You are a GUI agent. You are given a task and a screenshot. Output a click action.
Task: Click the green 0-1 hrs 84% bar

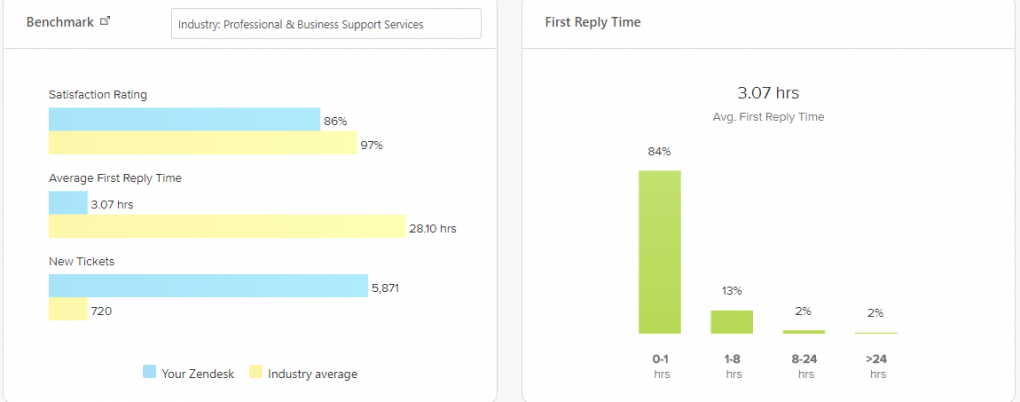[660, 252]
